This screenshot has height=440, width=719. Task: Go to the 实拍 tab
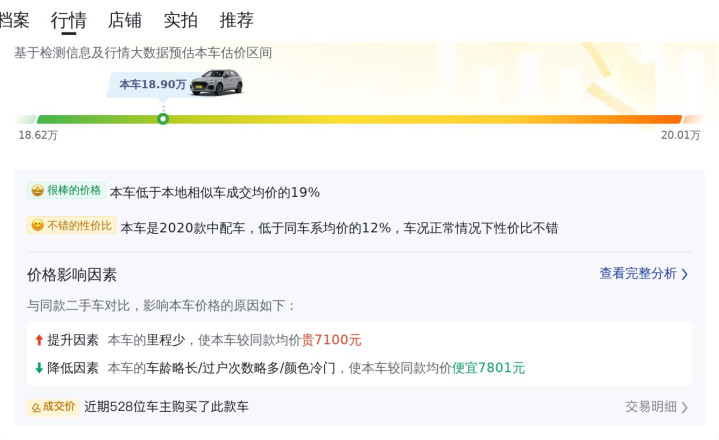coord(181,20)
